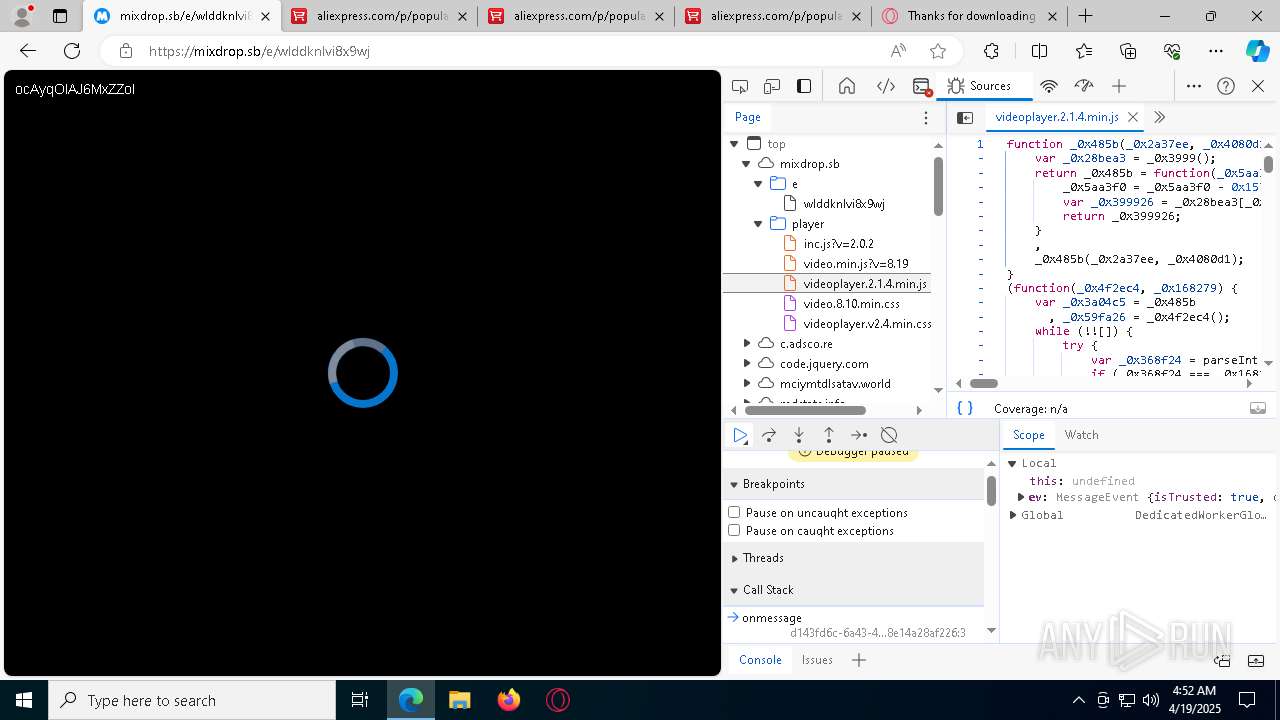Add more tools plus icon
Image resolution: width=1280 pixels, height=720 pixels.
pos(1119,86)
